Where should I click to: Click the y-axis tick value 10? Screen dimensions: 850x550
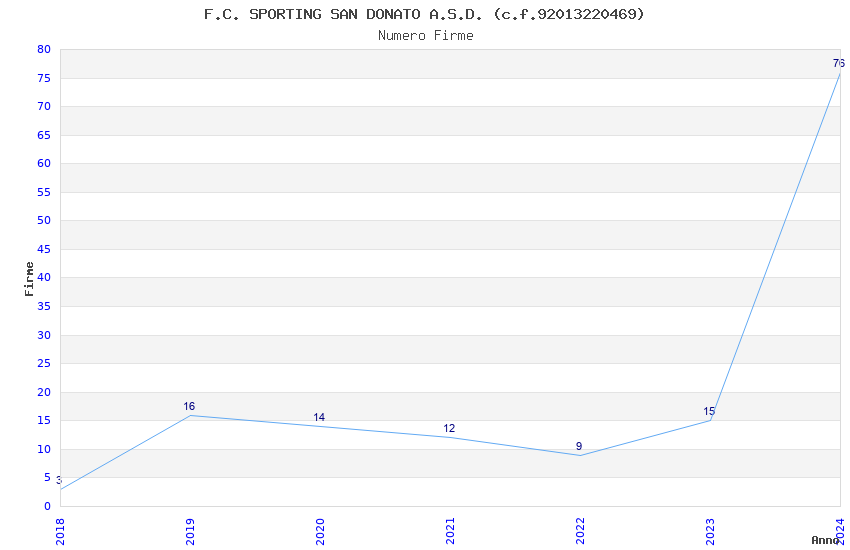click(x=44, y=449)
